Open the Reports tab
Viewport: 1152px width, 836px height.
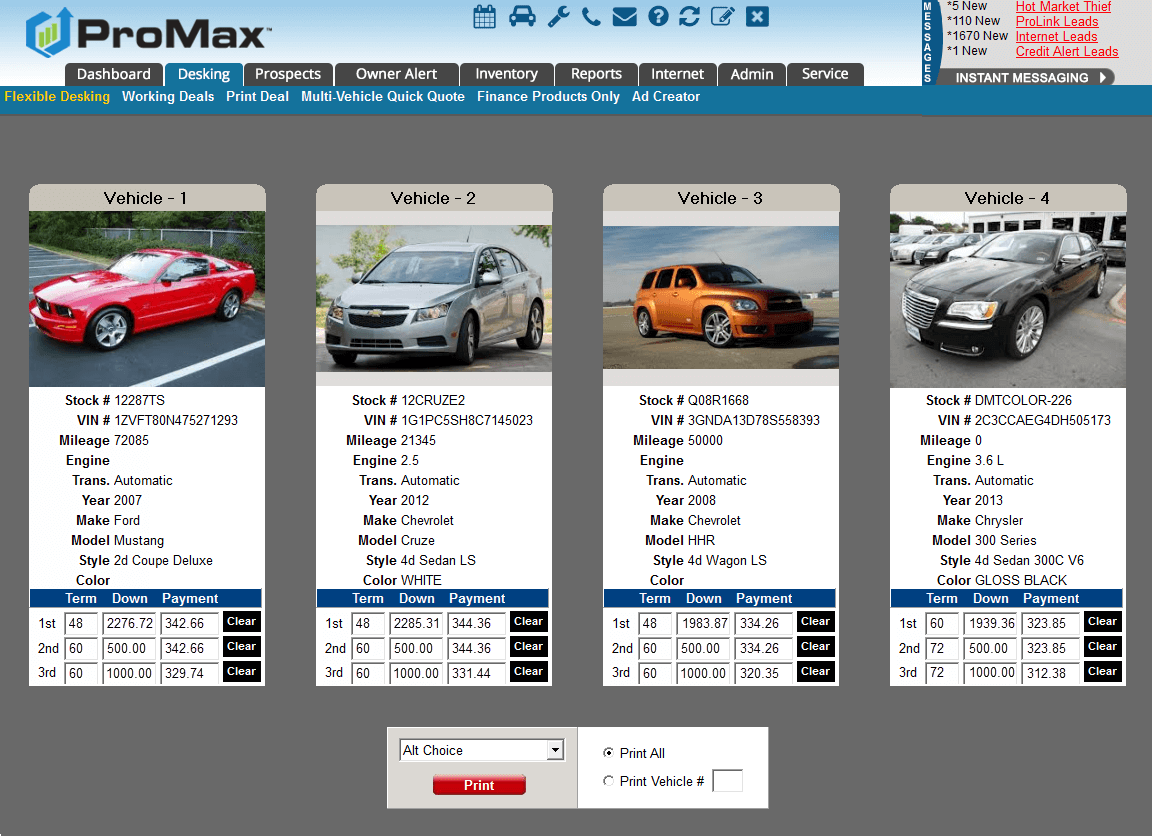[x=596, y=74]
